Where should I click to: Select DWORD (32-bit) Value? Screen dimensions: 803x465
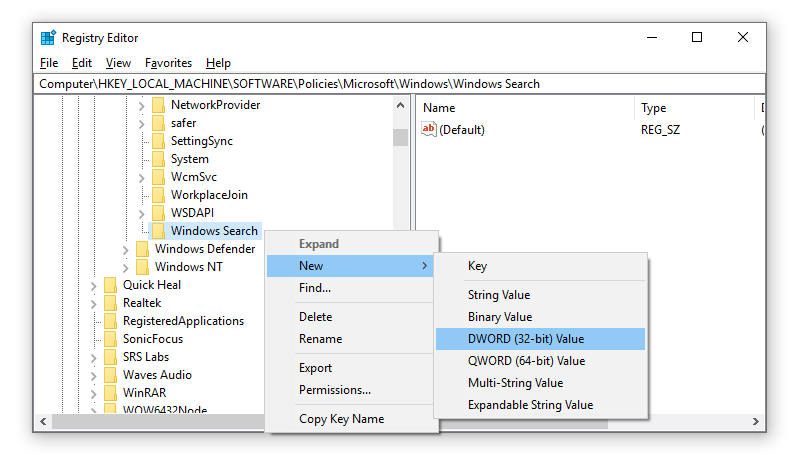(x=540, y=339)
